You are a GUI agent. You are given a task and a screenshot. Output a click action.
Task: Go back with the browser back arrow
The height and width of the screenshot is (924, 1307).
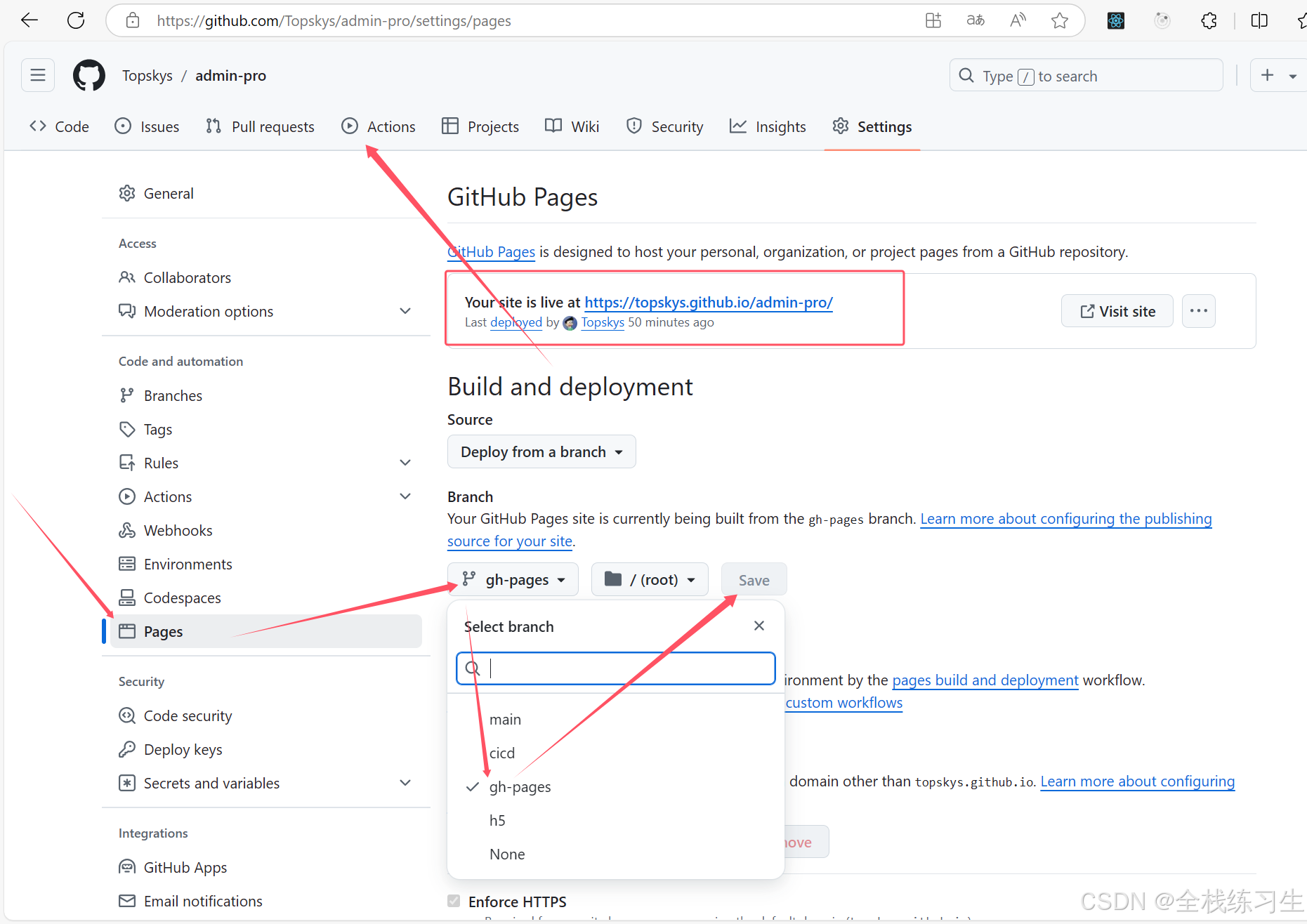(29, 20)
